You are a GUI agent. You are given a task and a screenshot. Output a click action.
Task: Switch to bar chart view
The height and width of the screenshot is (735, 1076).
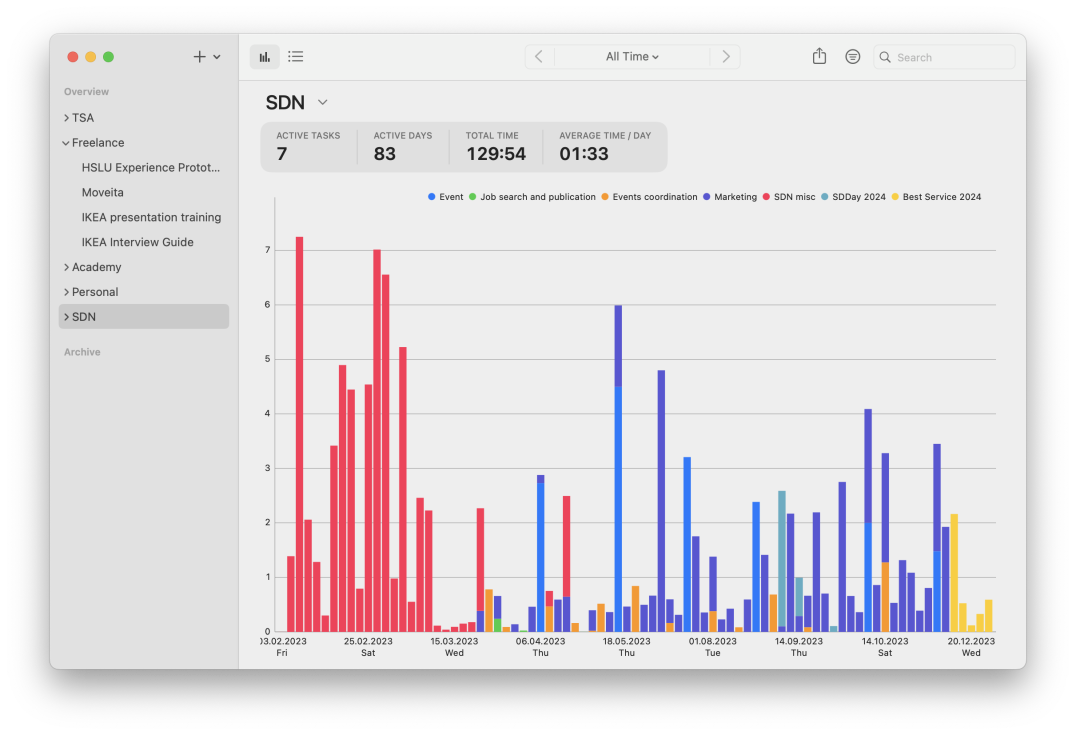265,57
